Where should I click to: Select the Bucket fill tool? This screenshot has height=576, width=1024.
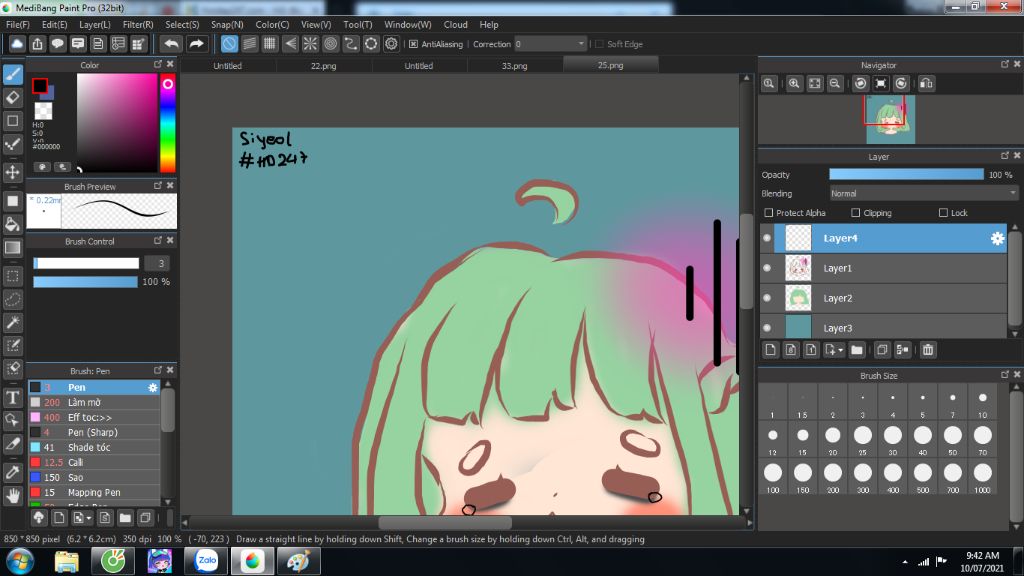pyautogui.click(x=12, y=224)
